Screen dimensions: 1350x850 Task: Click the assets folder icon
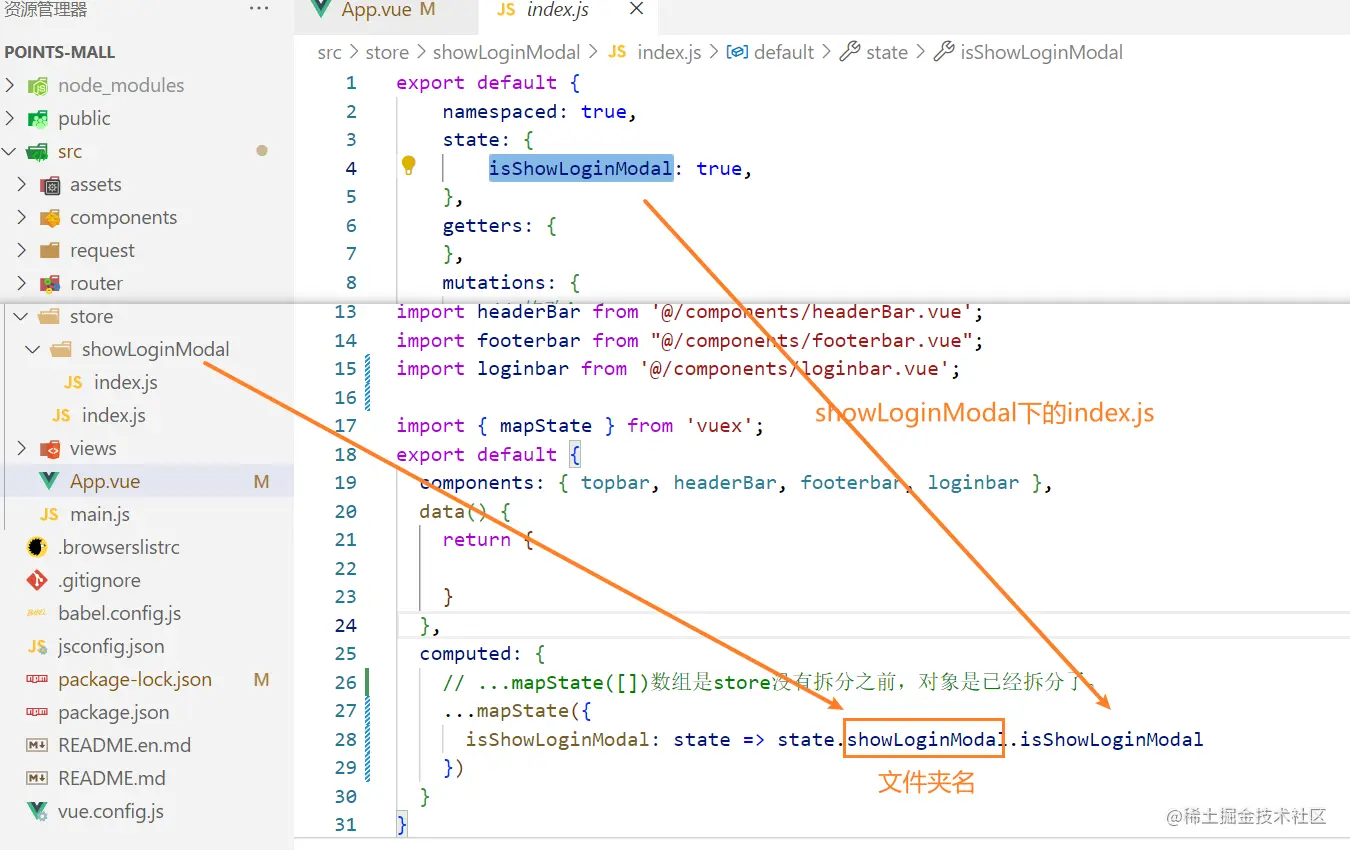pyautogui.click(x=50, y=185)
